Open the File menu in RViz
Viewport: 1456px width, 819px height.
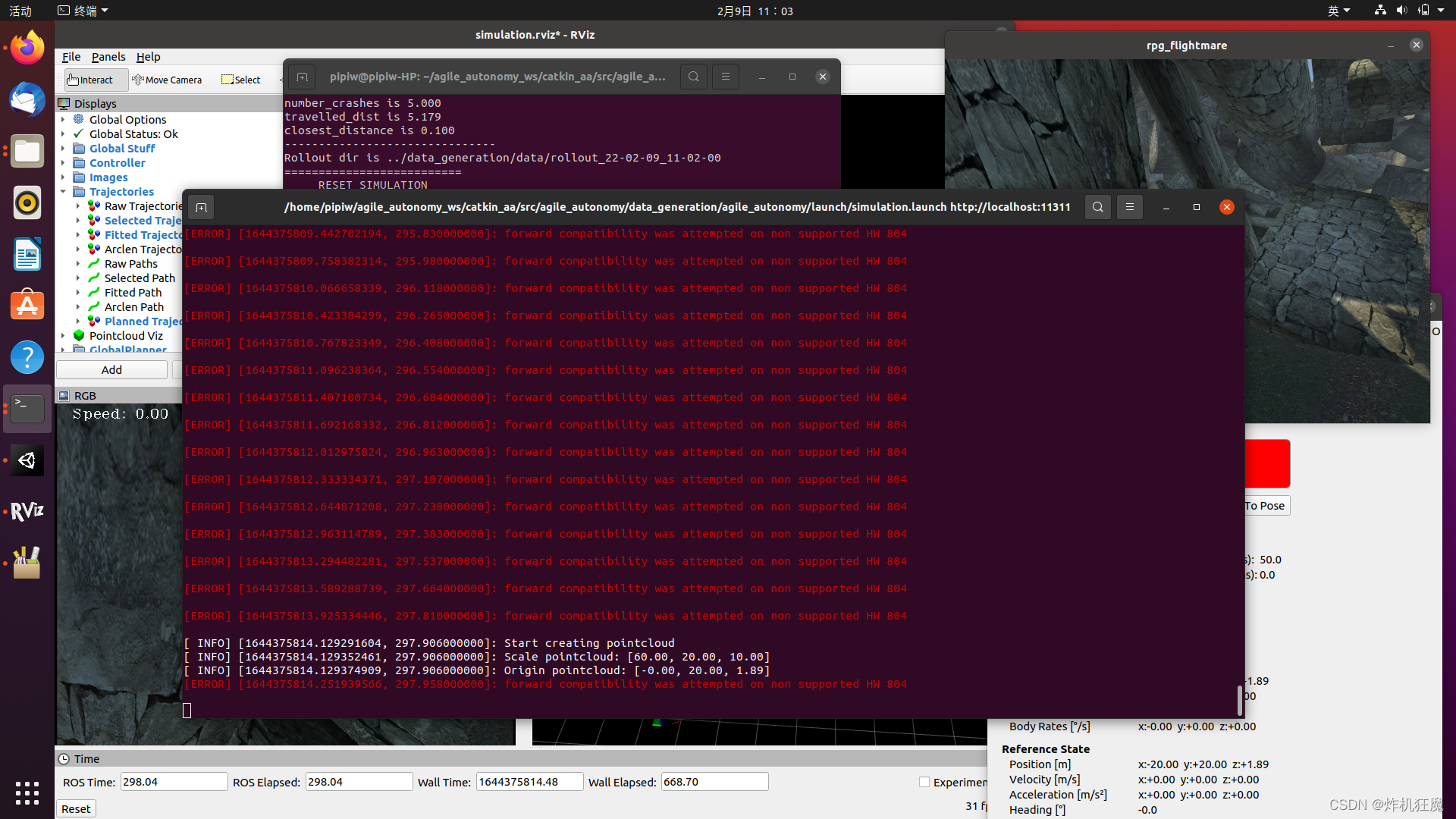point(71,57)
